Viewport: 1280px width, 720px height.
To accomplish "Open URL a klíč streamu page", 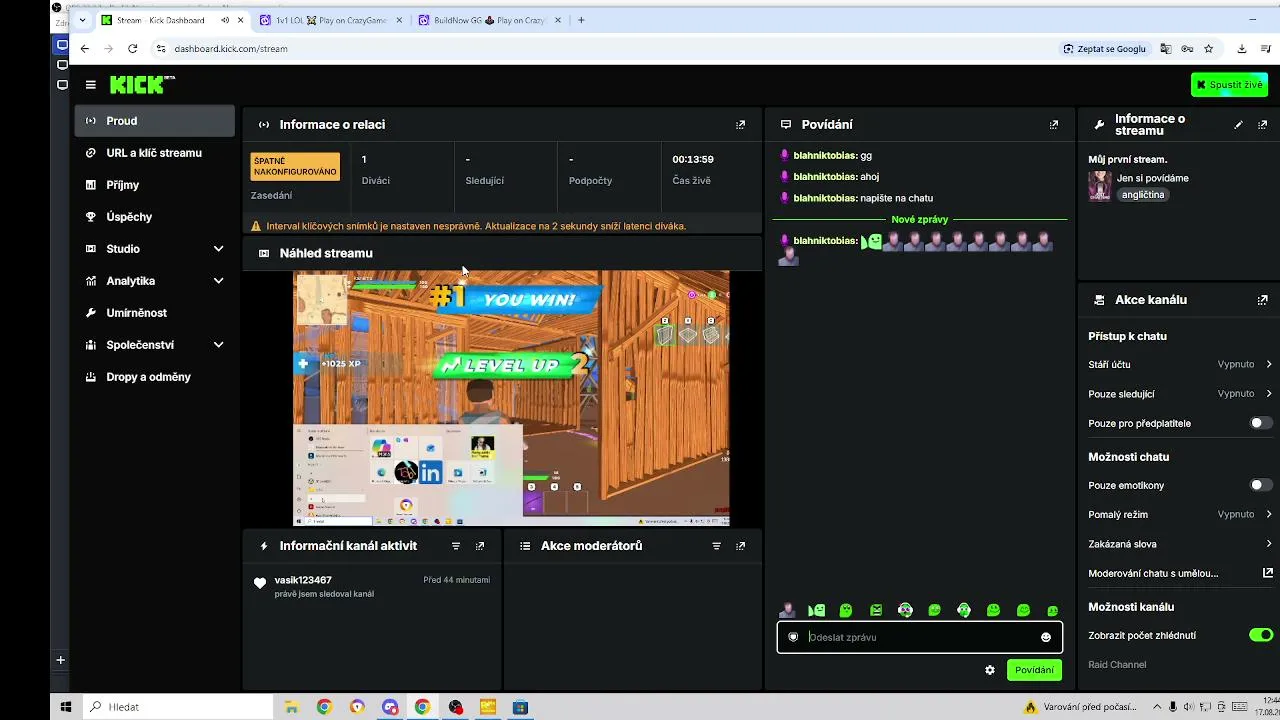I will click(155, 153).
